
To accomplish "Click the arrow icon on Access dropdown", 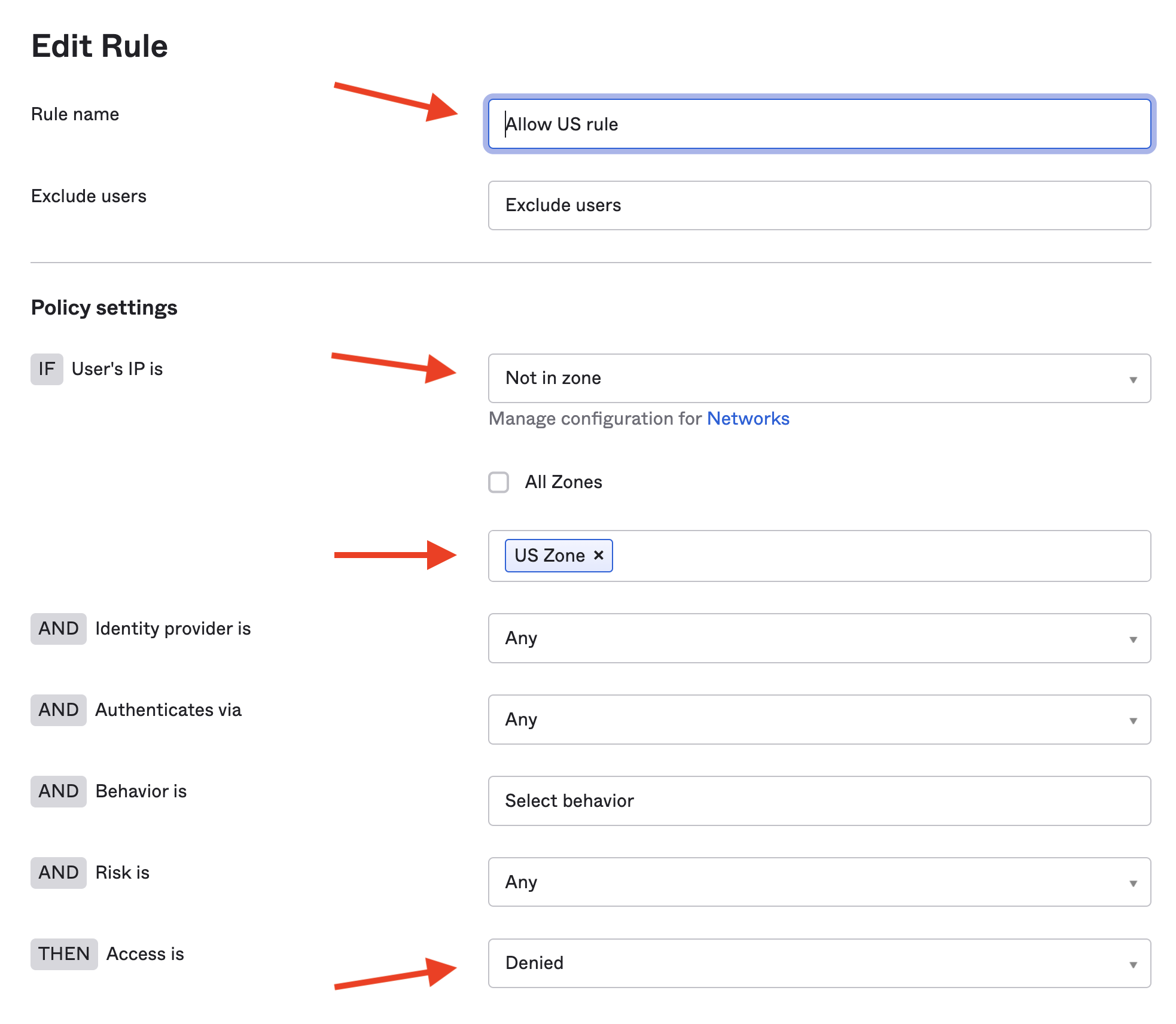I will (x=1132, y=965).
